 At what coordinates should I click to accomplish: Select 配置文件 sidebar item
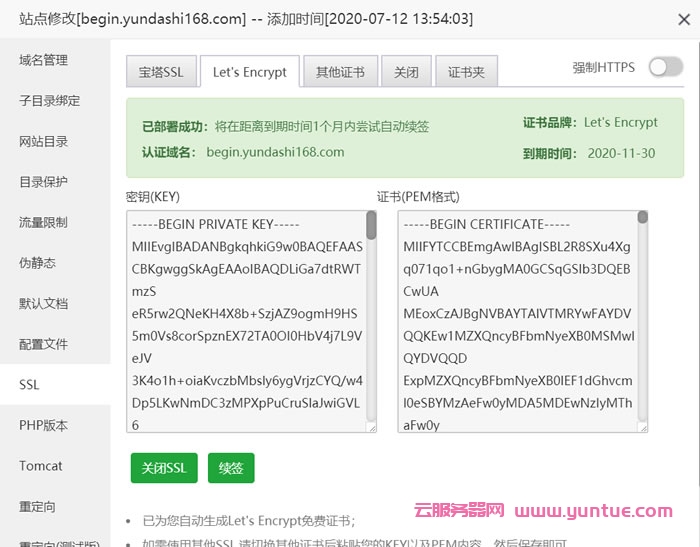tap(44, 344)
